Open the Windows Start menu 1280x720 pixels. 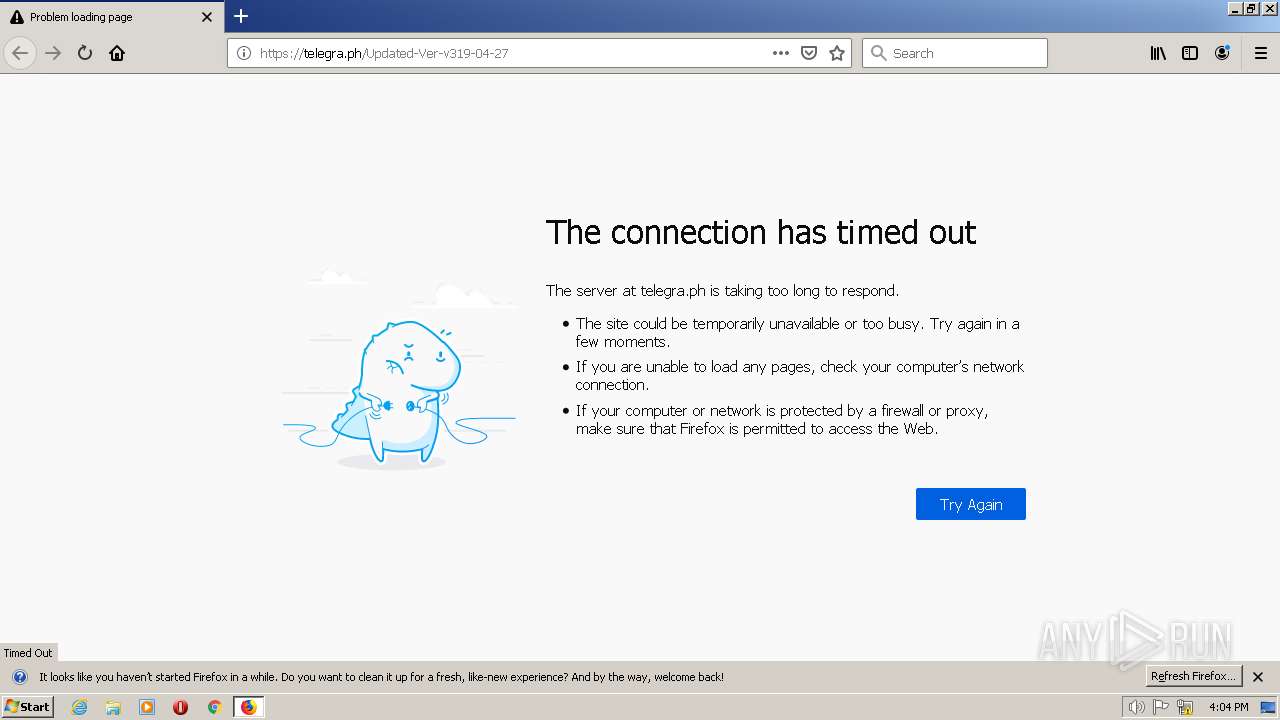click(x=28, y=707)
